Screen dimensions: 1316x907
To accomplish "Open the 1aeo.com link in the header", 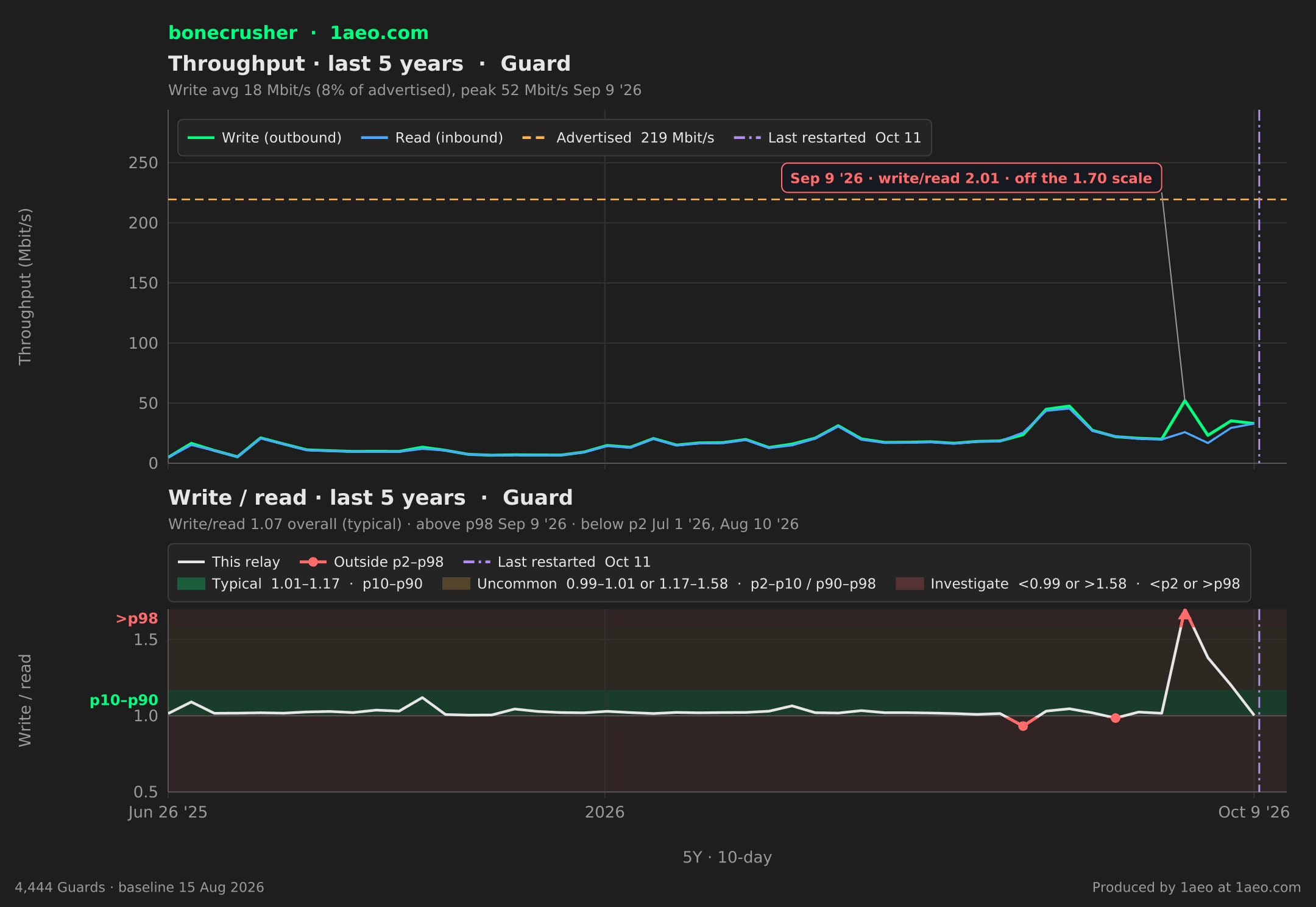I will pyautogui.click(x=379, y=33).
